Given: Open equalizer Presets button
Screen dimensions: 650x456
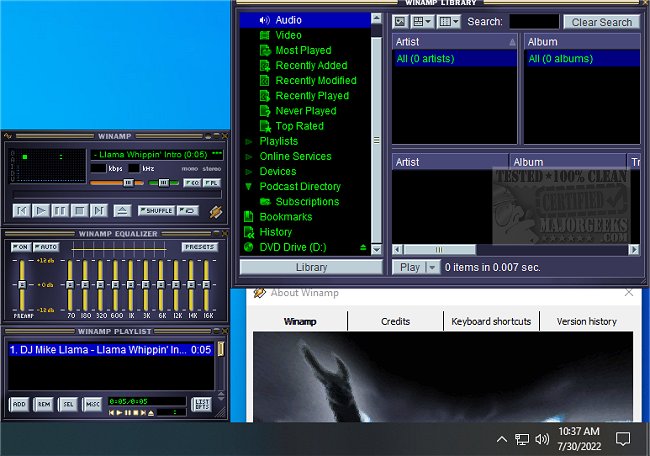Looking at the screenshot, I should [x=199, y=247].
